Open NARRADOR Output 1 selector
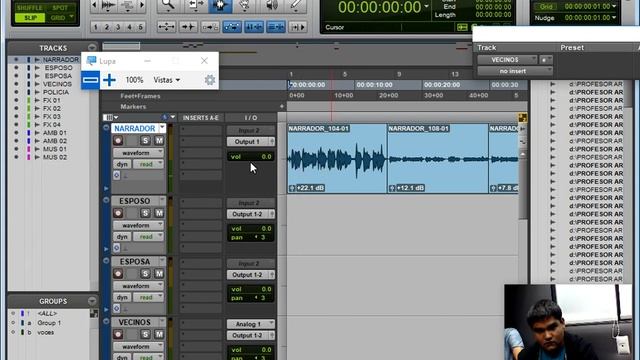 pyautogui.click(x=251, y=142)
